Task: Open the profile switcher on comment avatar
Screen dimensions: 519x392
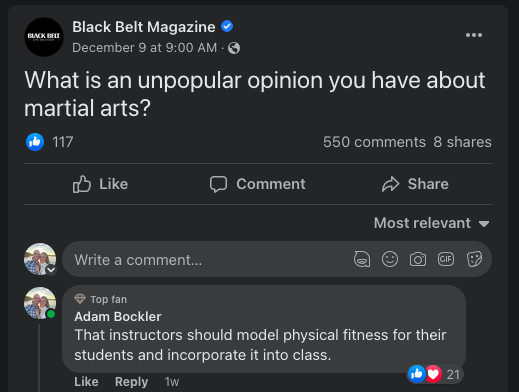Action: click(51, 270)
